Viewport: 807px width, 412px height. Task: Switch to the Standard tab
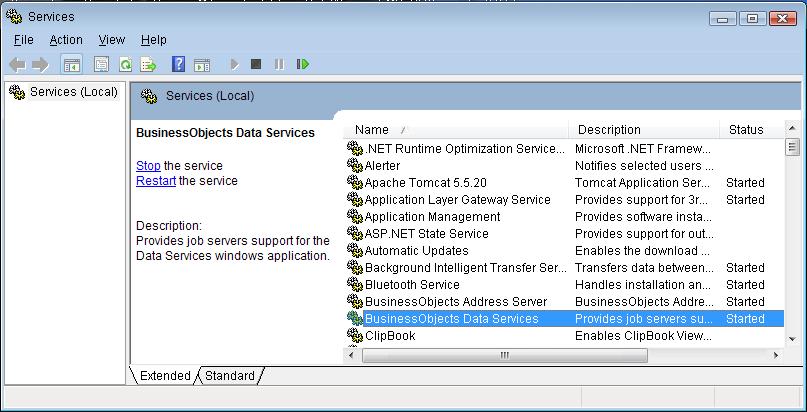pyautogui.click(x=230, y=376)
